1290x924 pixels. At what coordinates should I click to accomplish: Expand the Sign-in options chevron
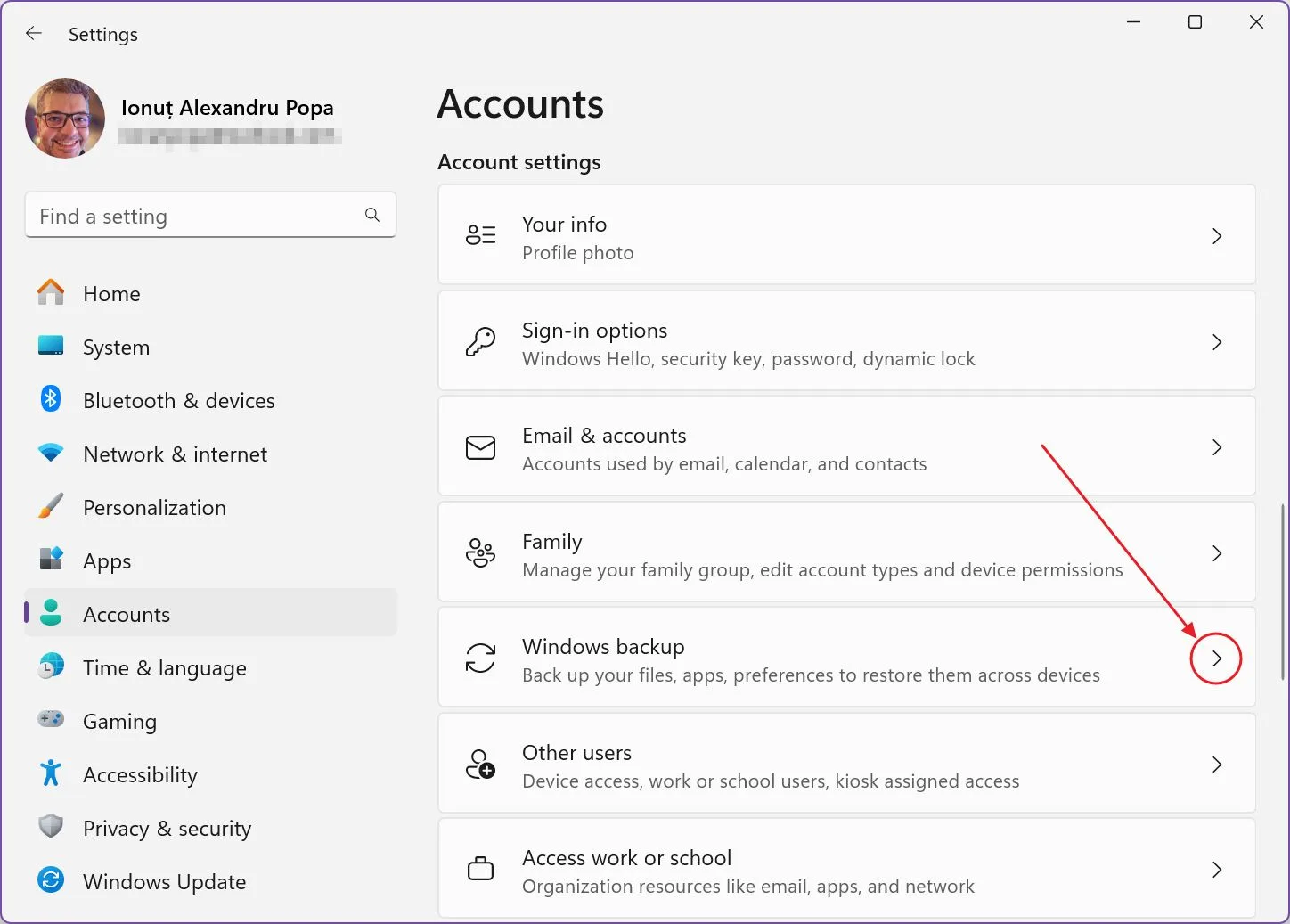coord(1216,342)
